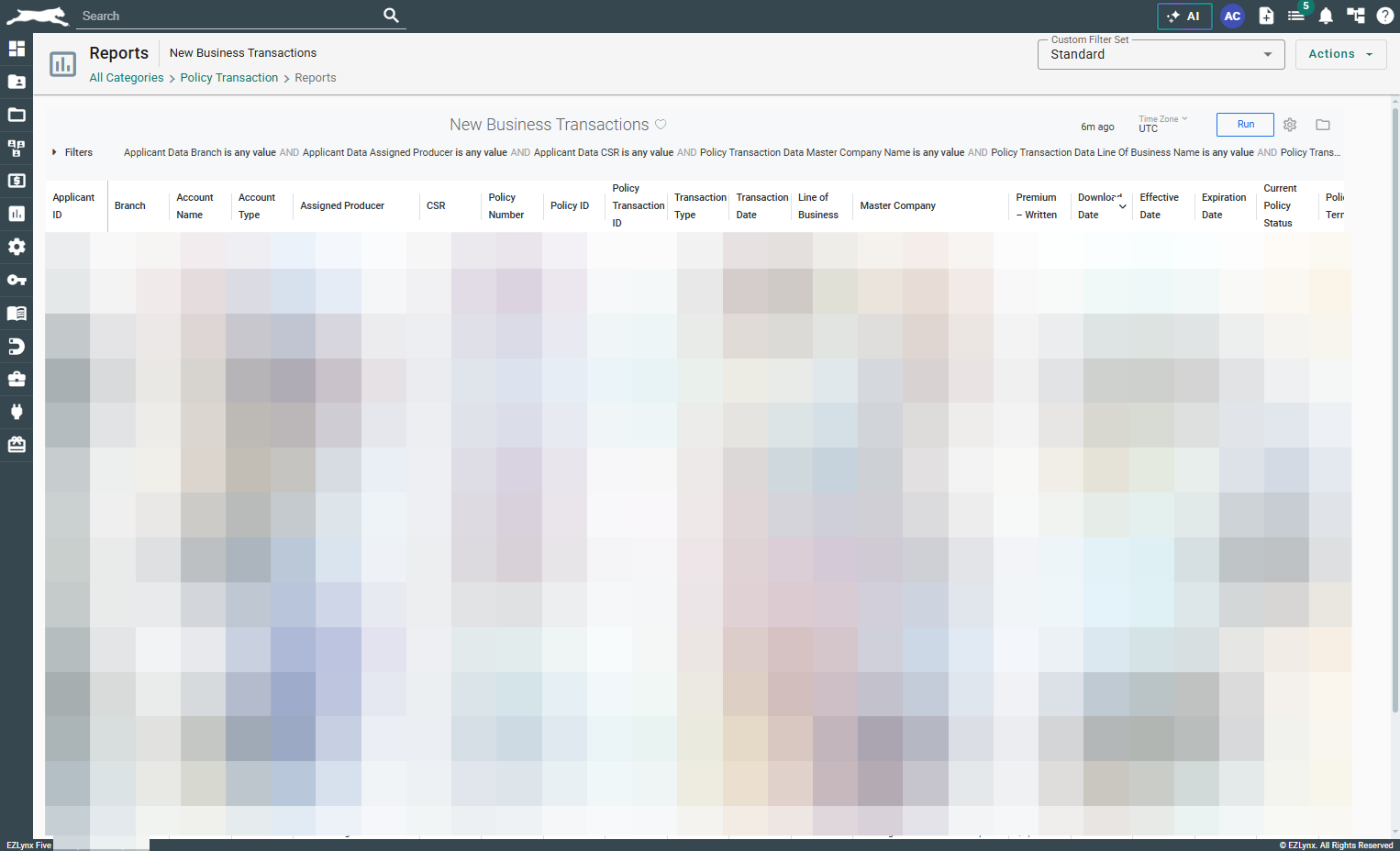
Task: Open the dollar sign icon in the sidebar
Action: (x=17, y=181)
